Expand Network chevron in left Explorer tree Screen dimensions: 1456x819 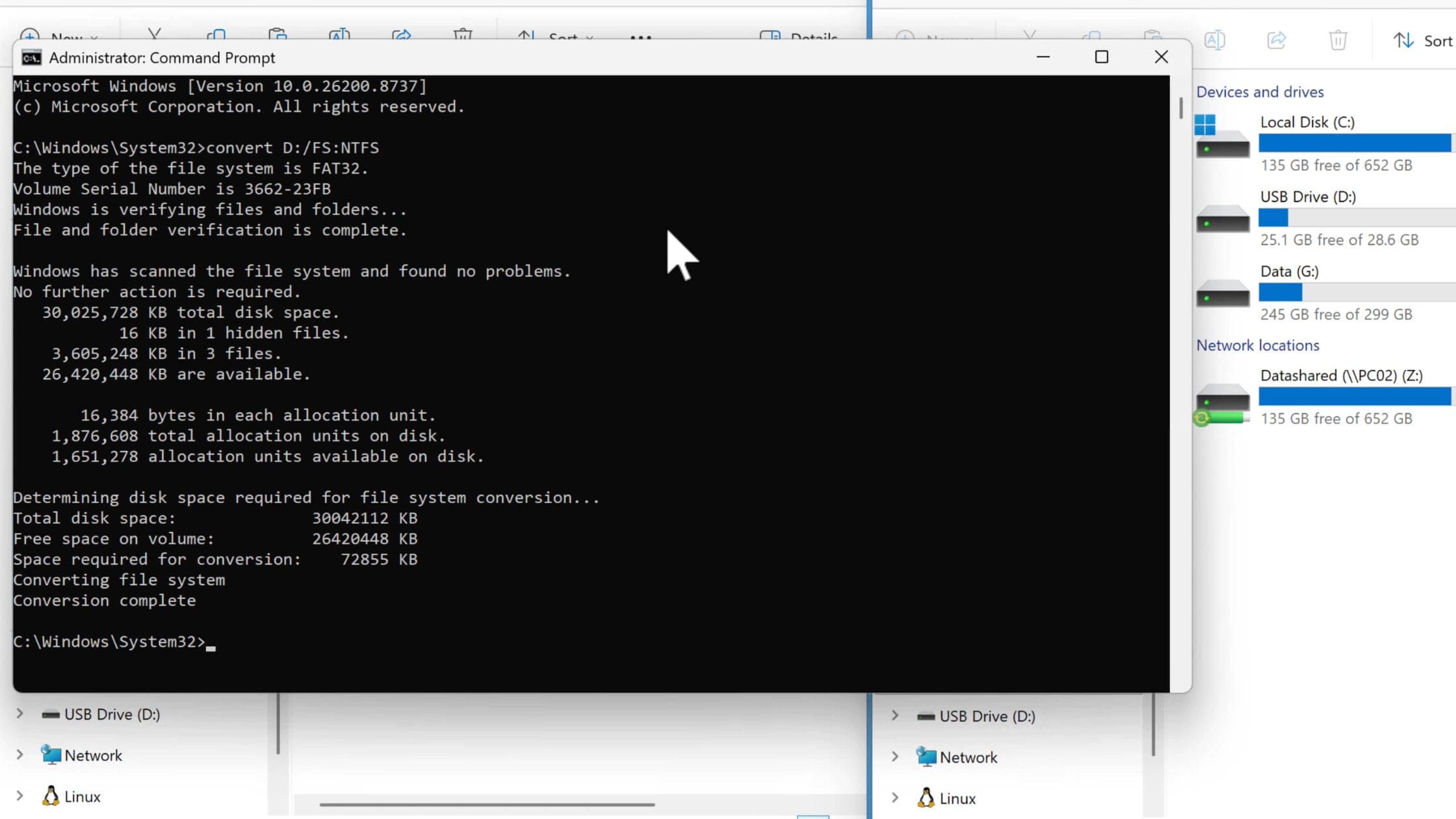click(x=19, y=755)
